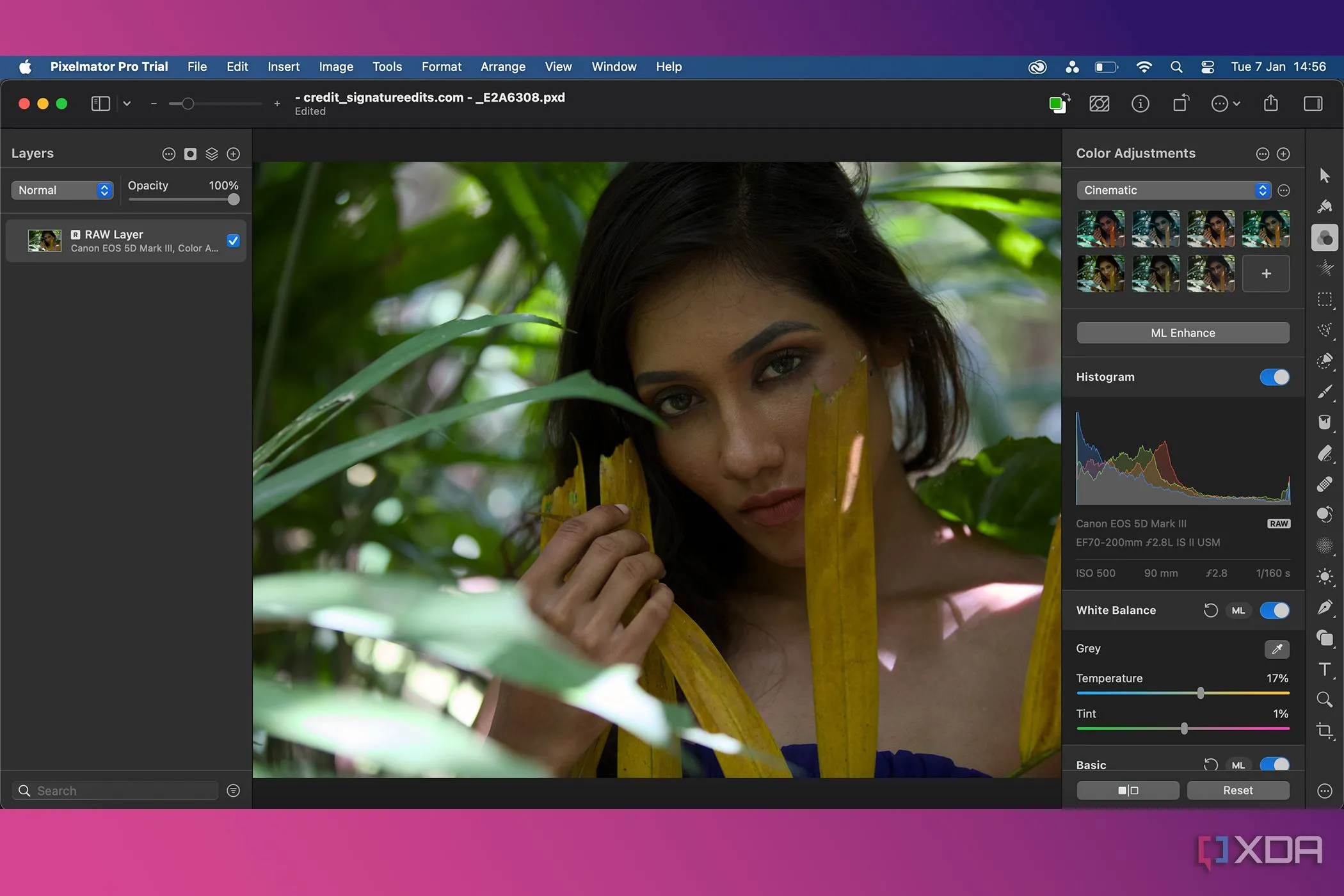Open the Arrange menu
Viewport: 1344px width, 896px height.
(503, 67)
